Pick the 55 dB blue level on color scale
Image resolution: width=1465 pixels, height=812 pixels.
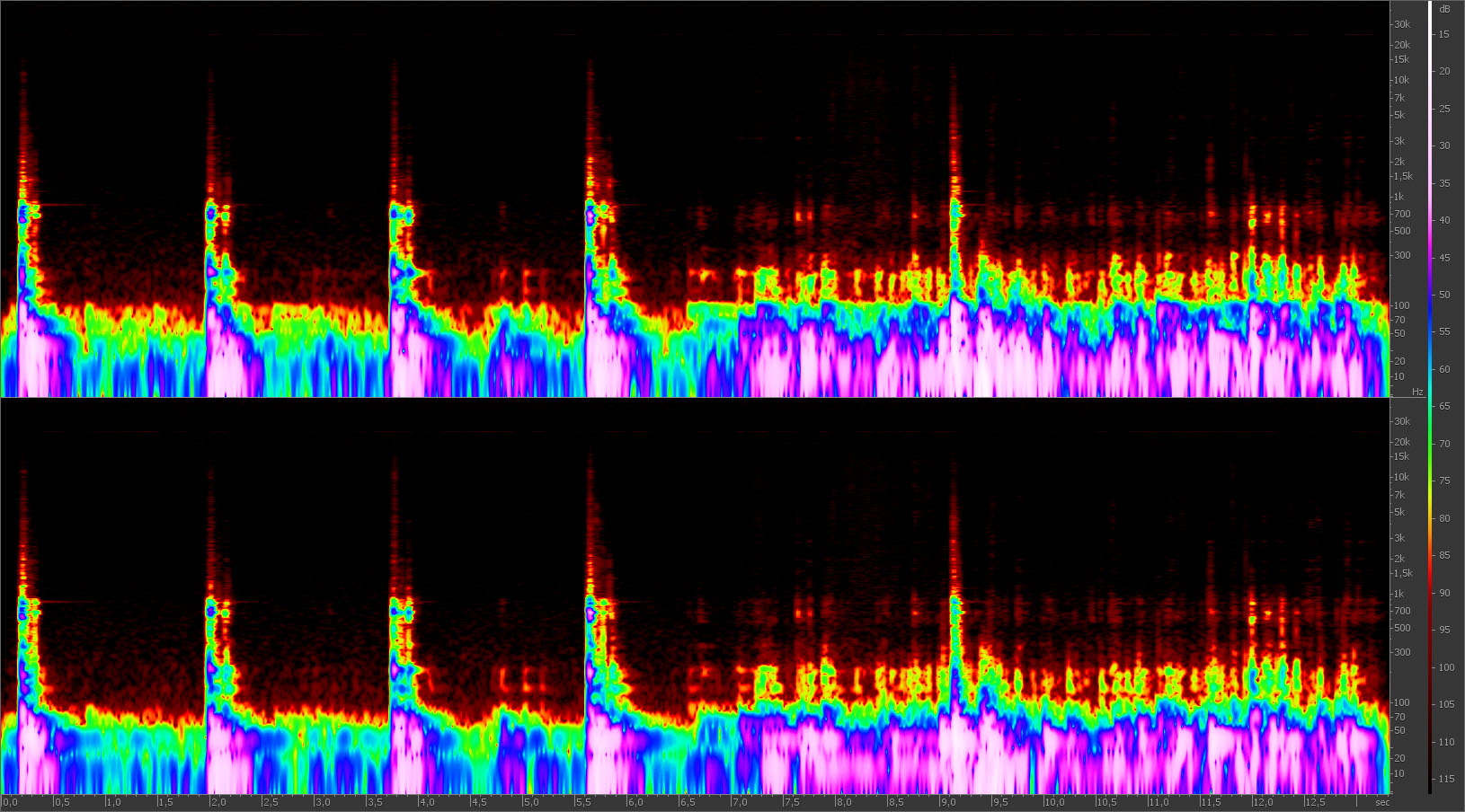click(1444, 331)
